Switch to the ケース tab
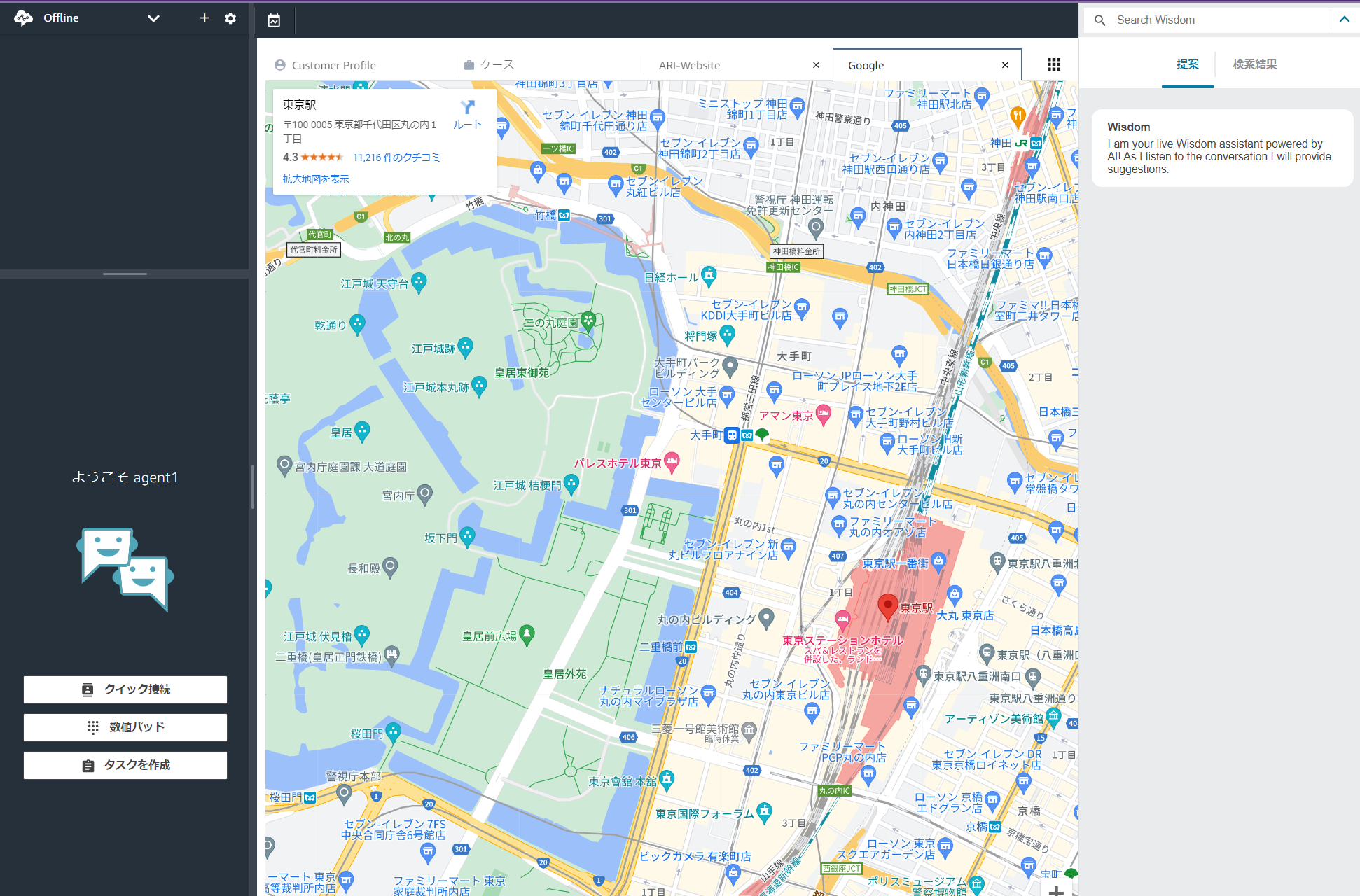 pyautogui.click(x=497, y=65)
